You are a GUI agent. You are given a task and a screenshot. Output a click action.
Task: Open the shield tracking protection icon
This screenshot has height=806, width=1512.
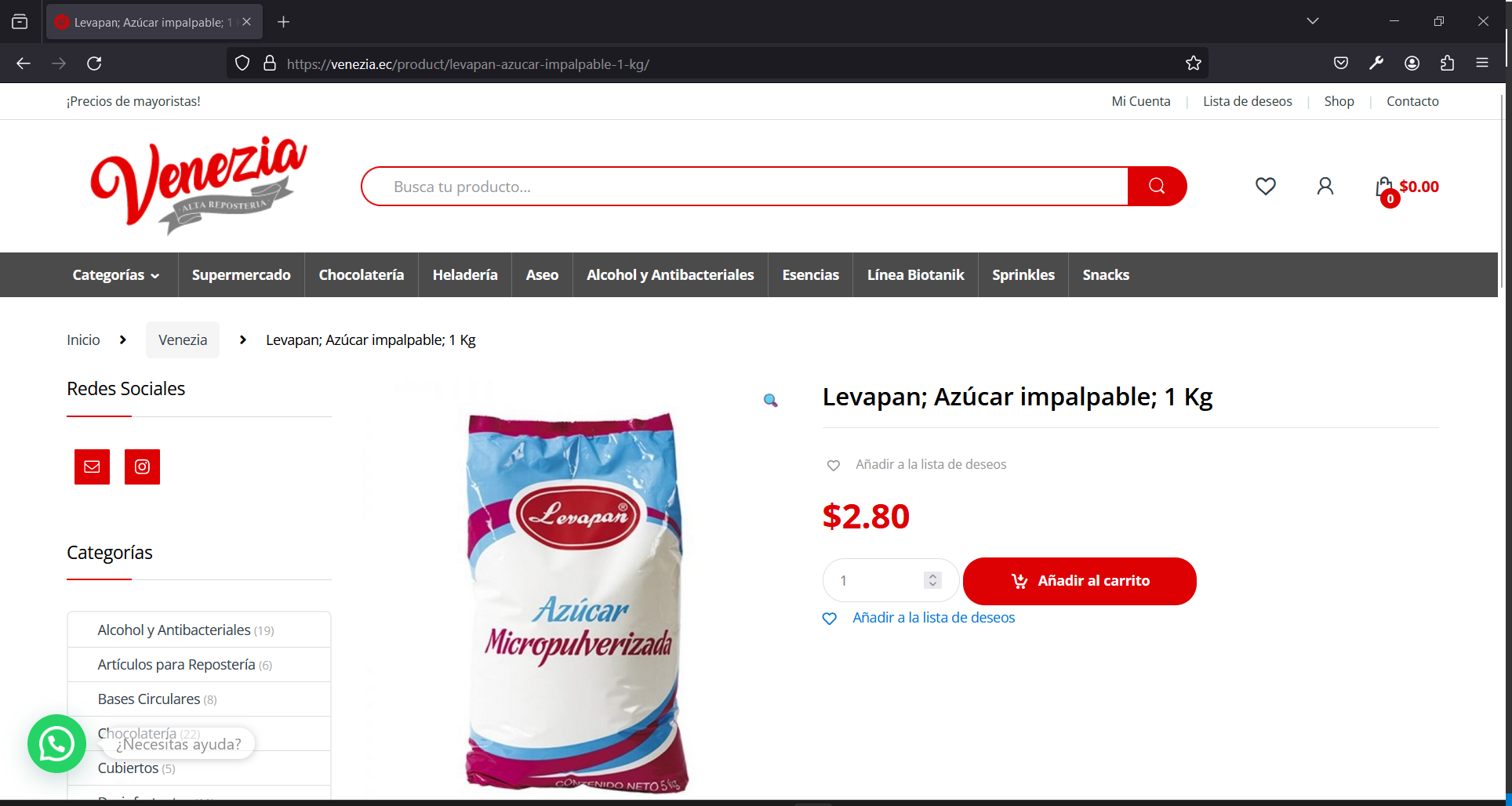tap(242, 64)
